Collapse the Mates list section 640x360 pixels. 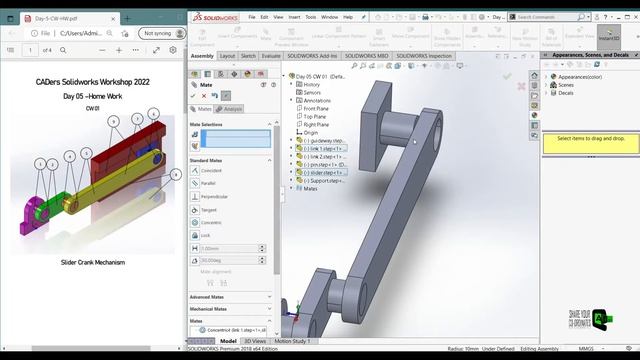(269, 321)
